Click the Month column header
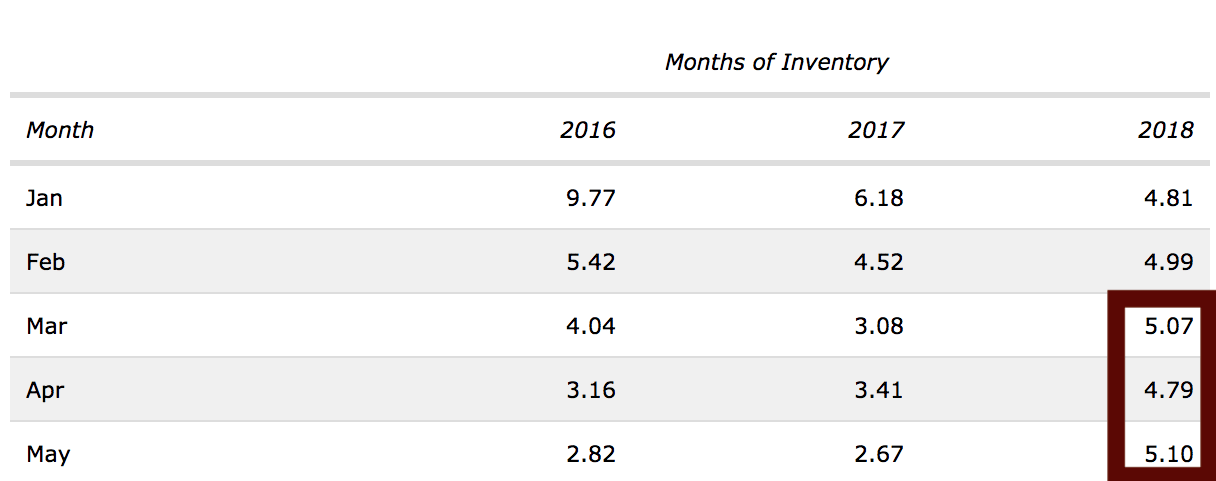The image size is (1216, 481). coord(60,130)
